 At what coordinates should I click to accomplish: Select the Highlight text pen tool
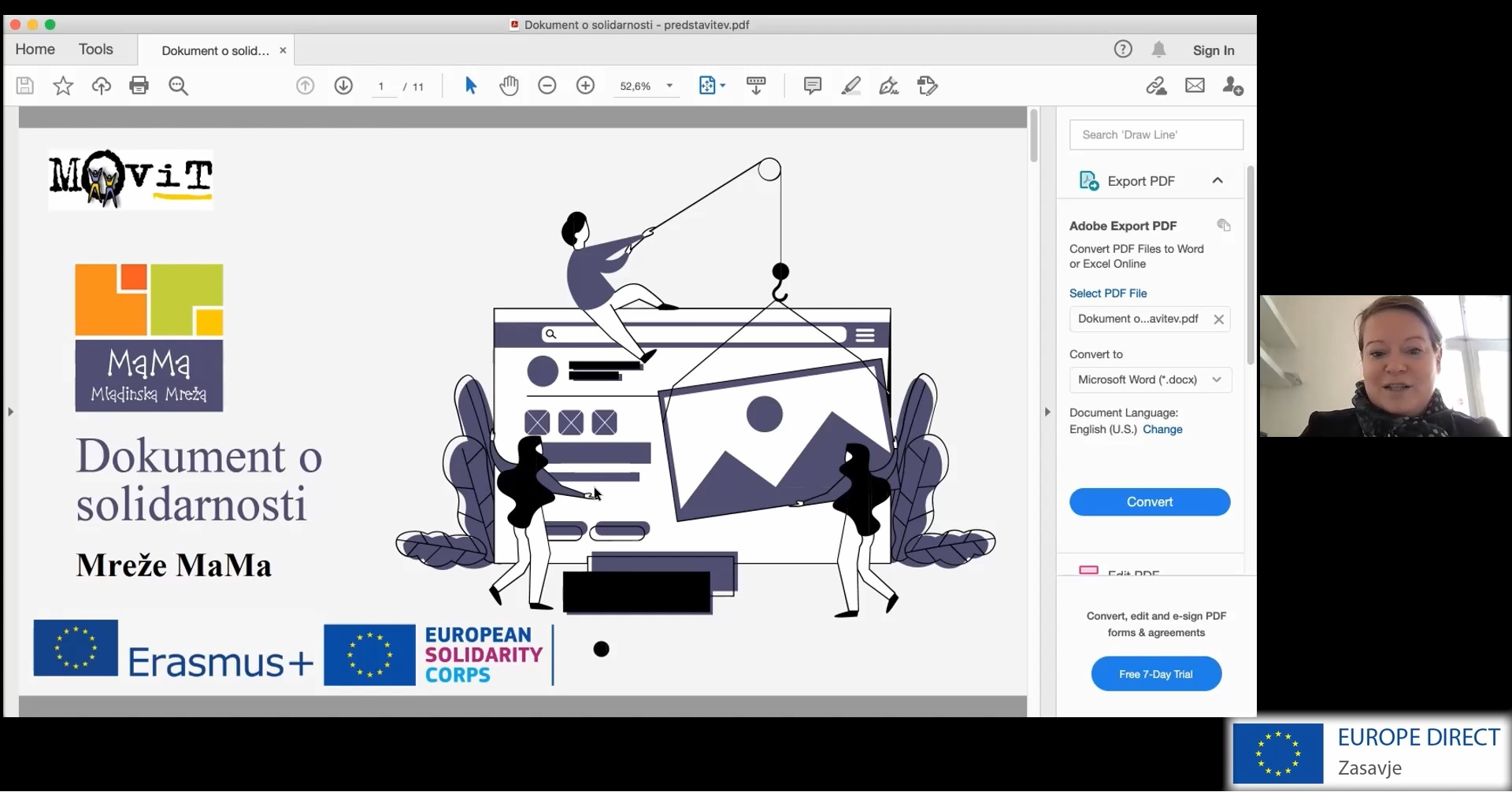[x=850, y=86]
